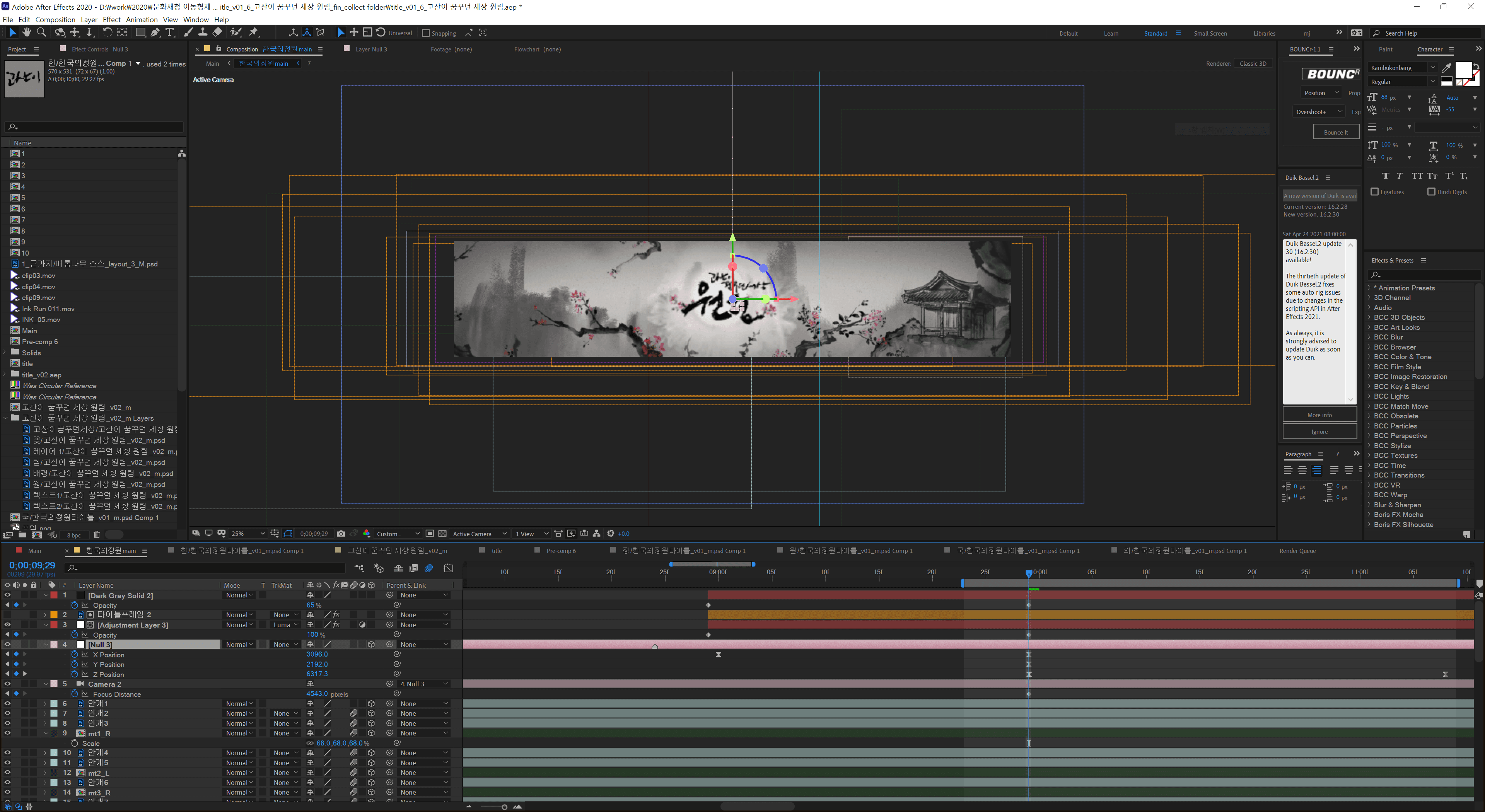Select the Hand tool in toolbar

point(27,32)
